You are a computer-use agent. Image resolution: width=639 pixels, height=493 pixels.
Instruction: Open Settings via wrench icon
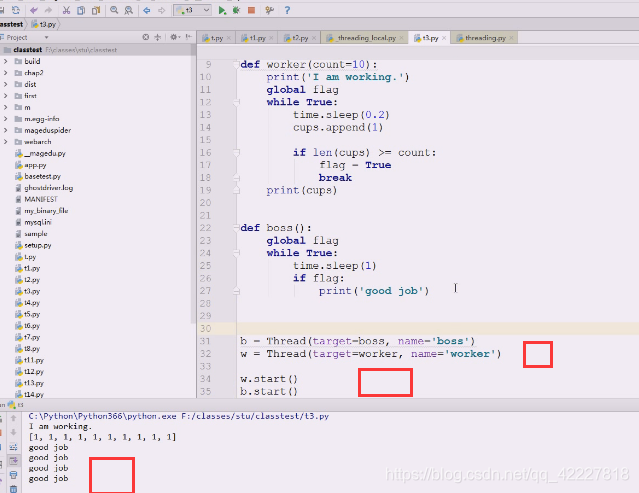coord(269,10)
